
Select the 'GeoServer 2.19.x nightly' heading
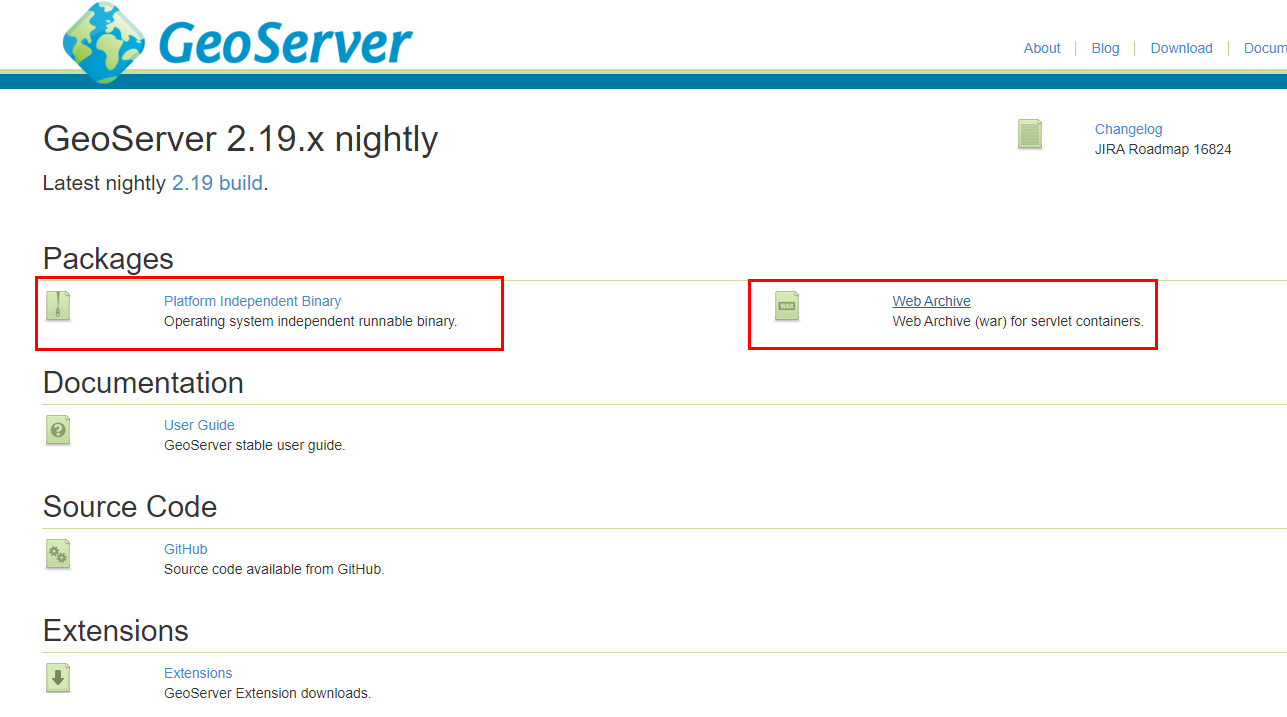coord(240,139)
